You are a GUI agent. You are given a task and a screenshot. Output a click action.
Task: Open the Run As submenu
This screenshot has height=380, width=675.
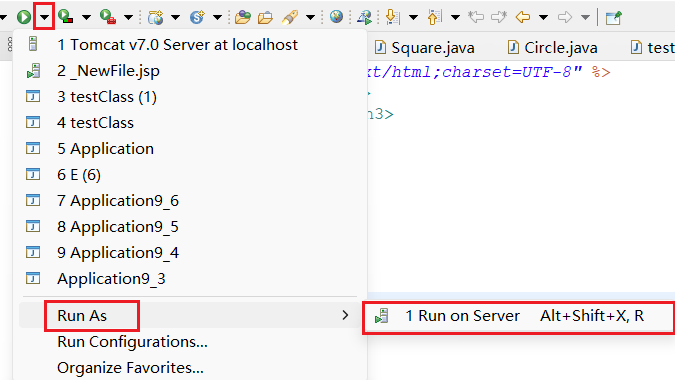coord(190,315)
